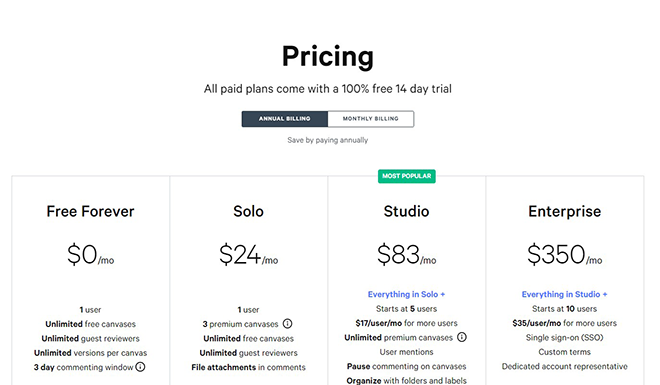Click the $24/mo Solo price
The image size is (660, 385).
click(248, 255)
